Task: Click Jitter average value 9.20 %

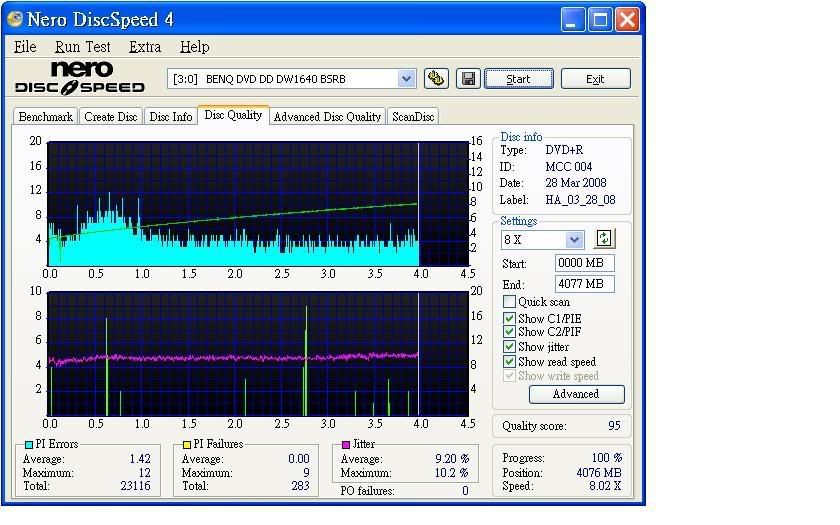Action: [452, 459]
